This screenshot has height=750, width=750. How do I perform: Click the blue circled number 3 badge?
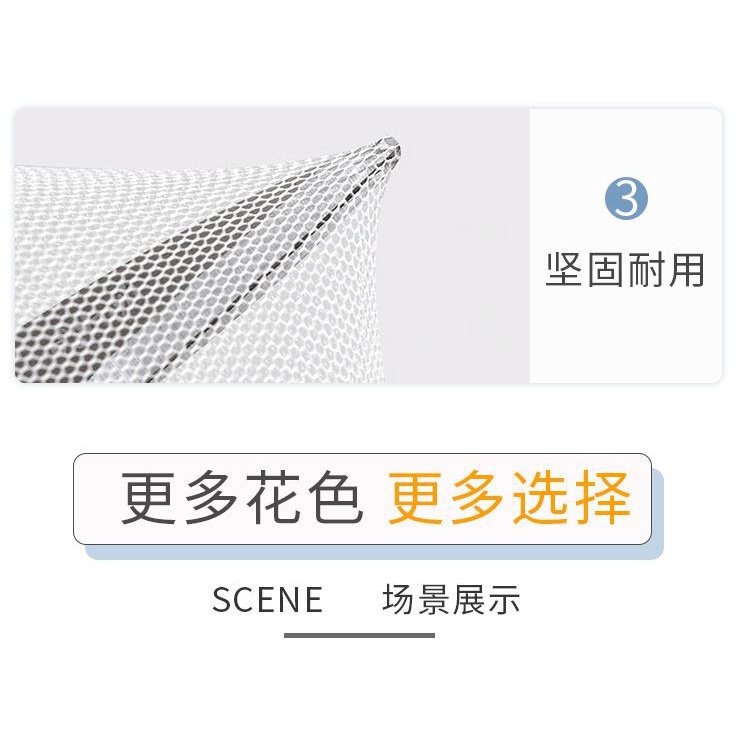(626, 198)
